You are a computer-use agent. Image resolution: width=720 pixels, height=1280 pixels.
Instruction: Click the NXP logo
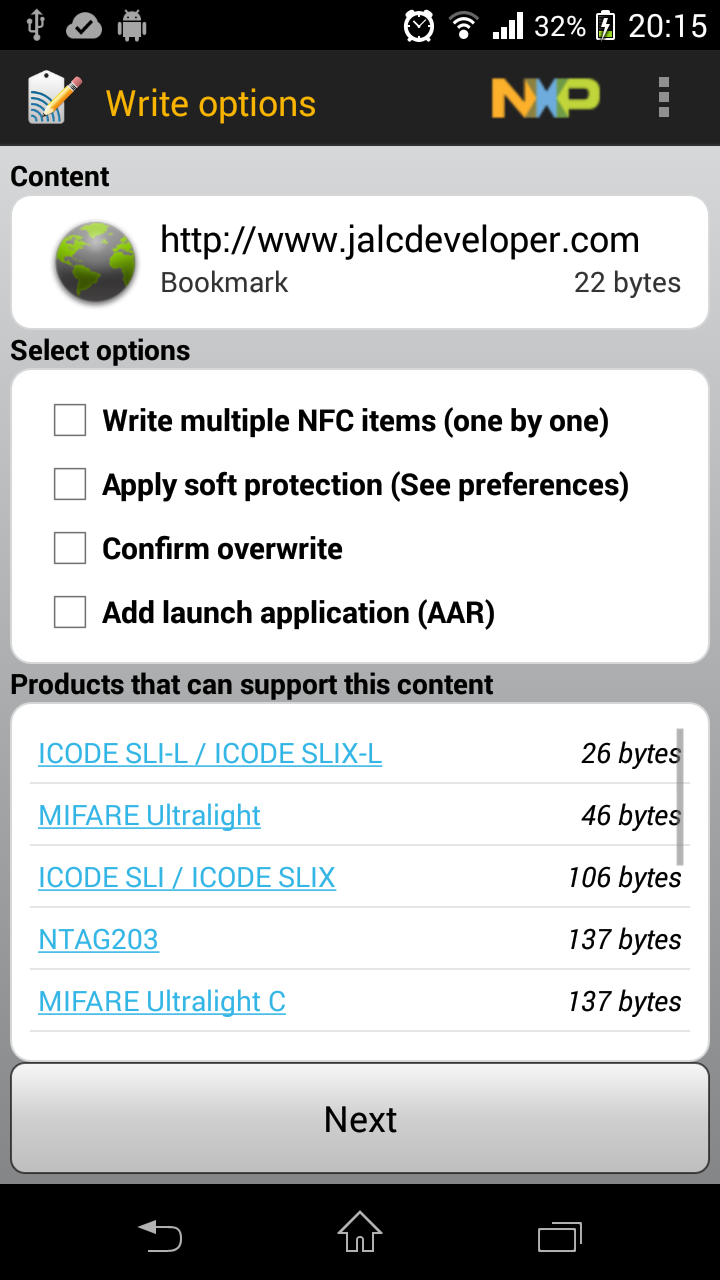[545, 97]
